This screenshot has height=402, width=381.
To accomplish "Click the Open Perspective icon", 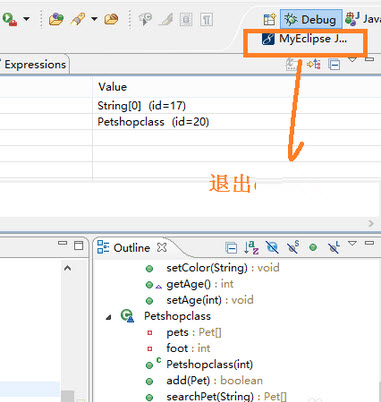I will 269,20.
